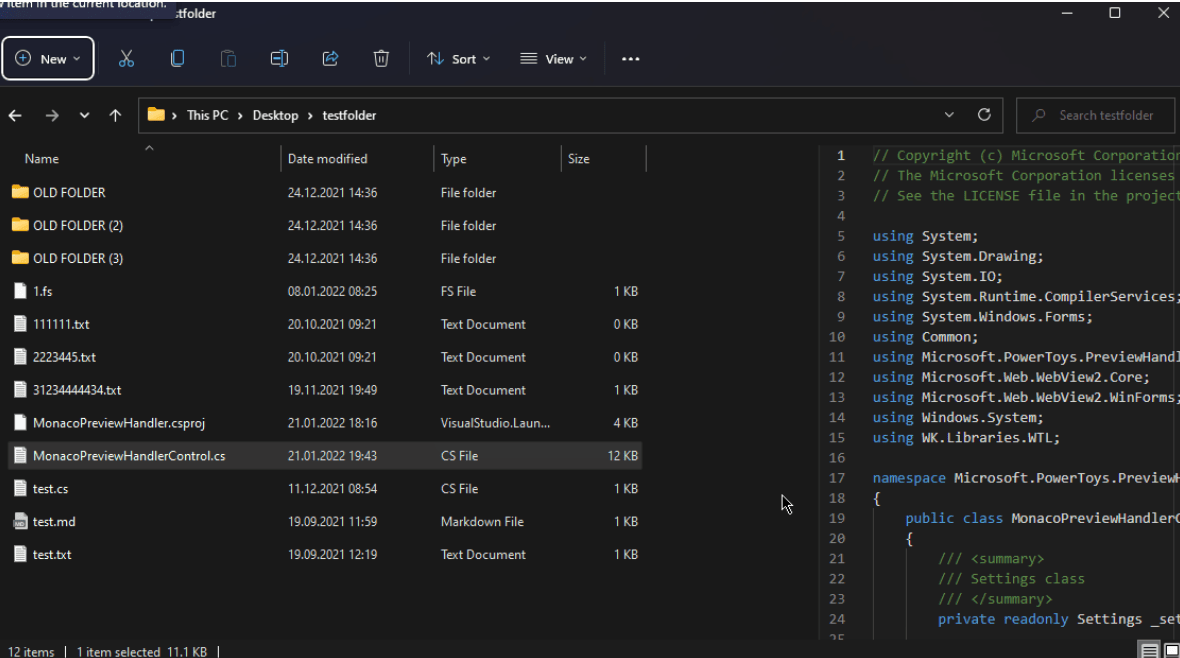Expand recent locations chevron
The height and width of the screenshot is (658, 1180).
(x=84, y=115)
